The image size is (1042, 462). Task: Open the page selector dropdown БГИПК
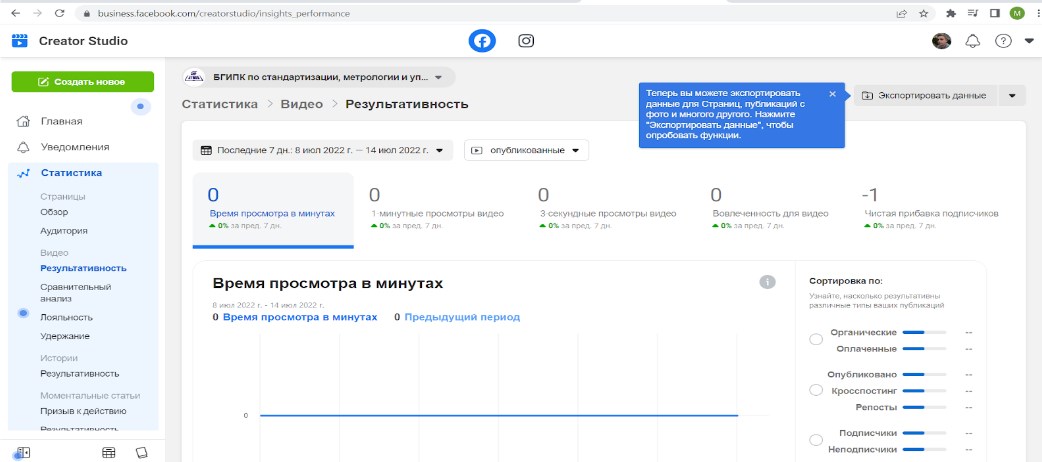tap(318, 77)
